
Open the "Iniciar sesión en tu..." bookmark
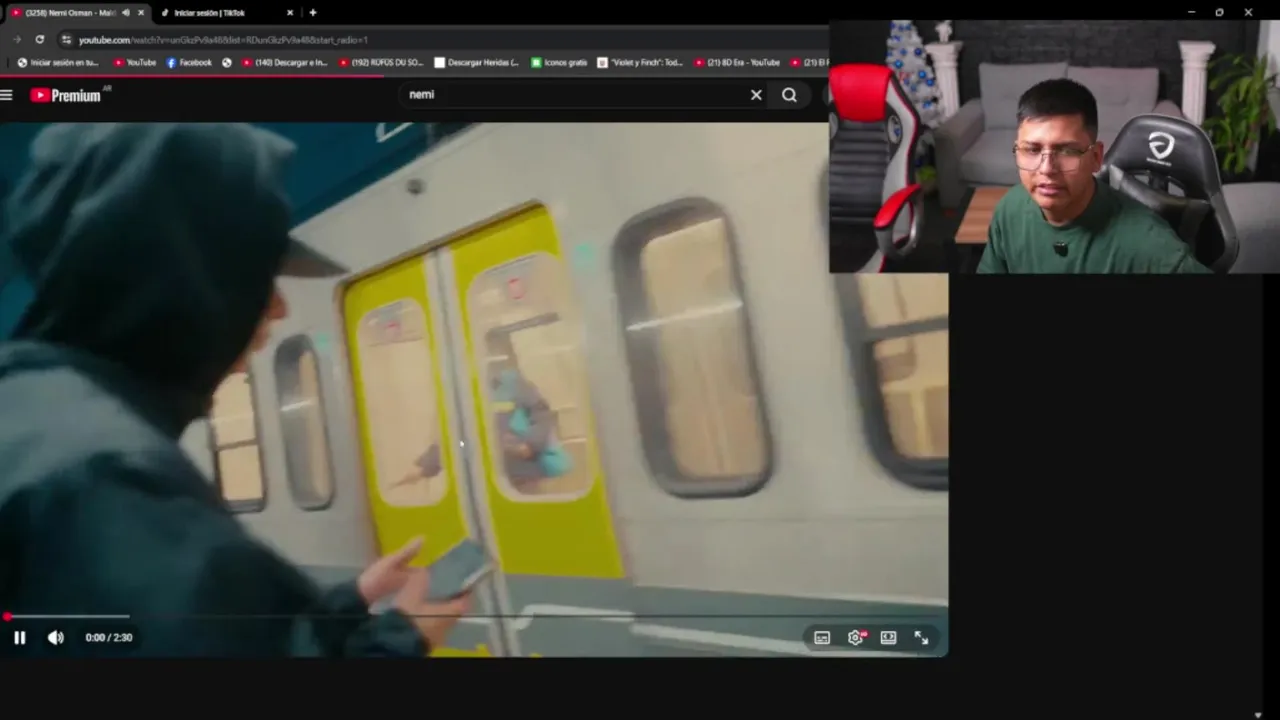58,62
